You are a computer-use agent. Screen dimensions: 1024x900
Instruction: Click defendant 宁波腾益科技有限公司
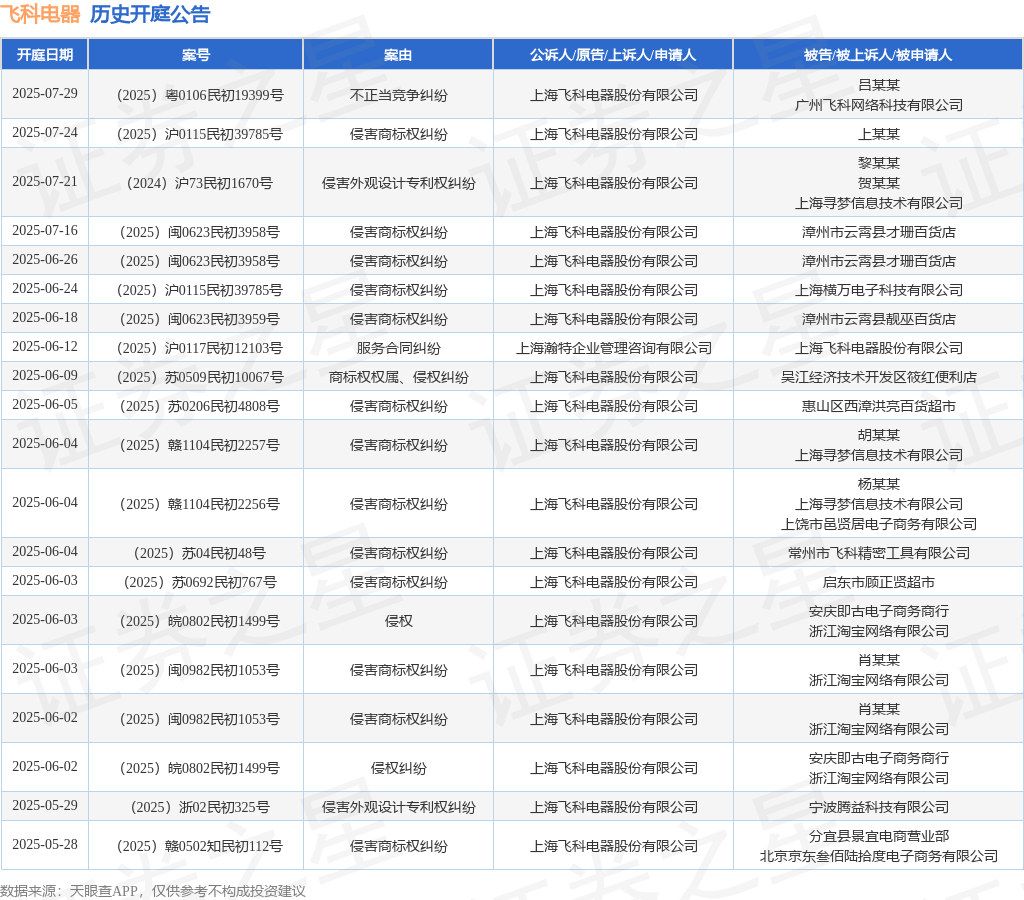click(878, 807)
